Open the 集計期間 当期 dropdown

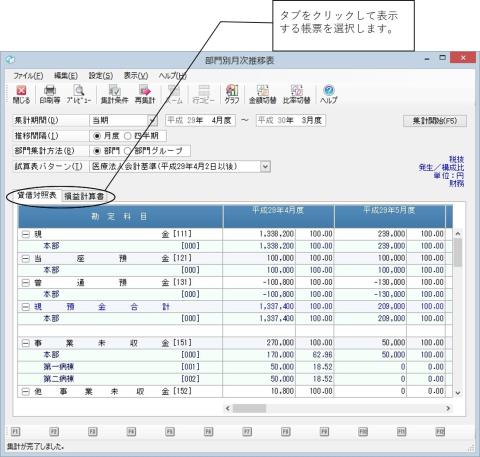pos(152,120)
